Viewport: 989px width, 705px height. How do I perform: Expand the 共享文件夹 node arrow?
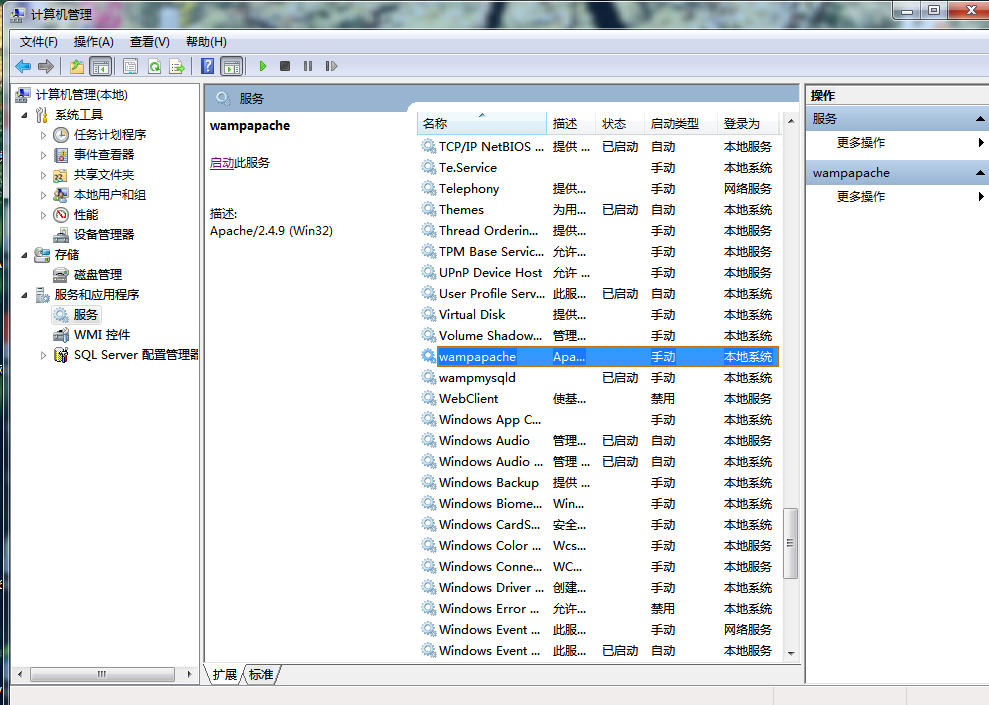pyautogui.click(x=44, y=175)
